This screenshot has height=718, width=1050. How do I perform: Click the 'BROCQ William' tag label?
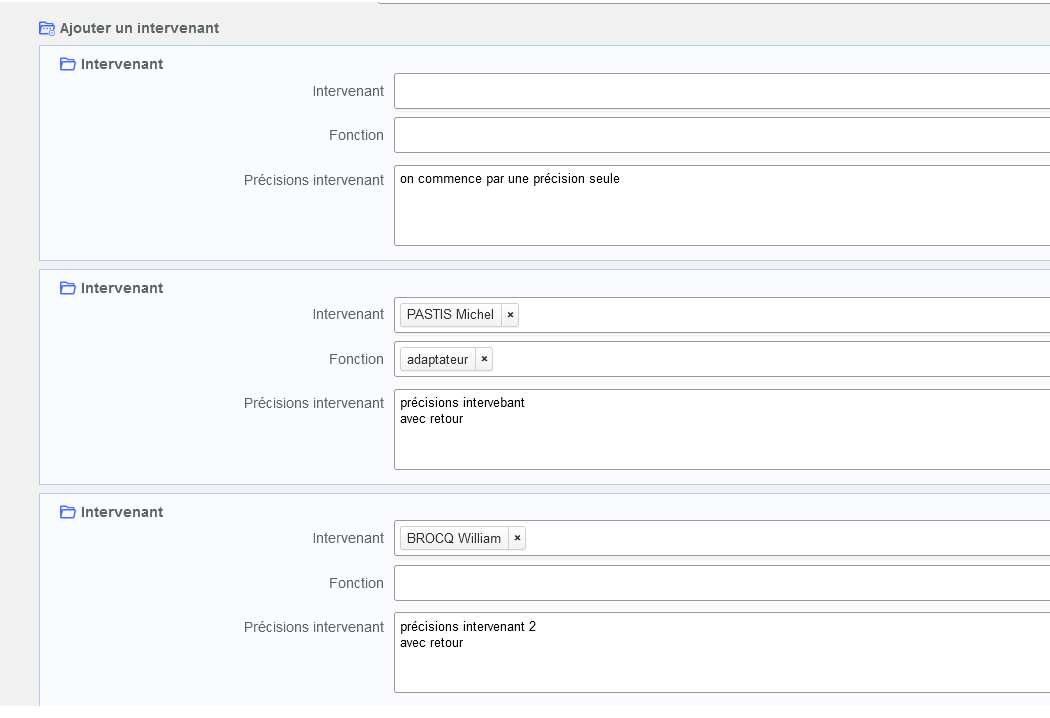coord(454,539)
